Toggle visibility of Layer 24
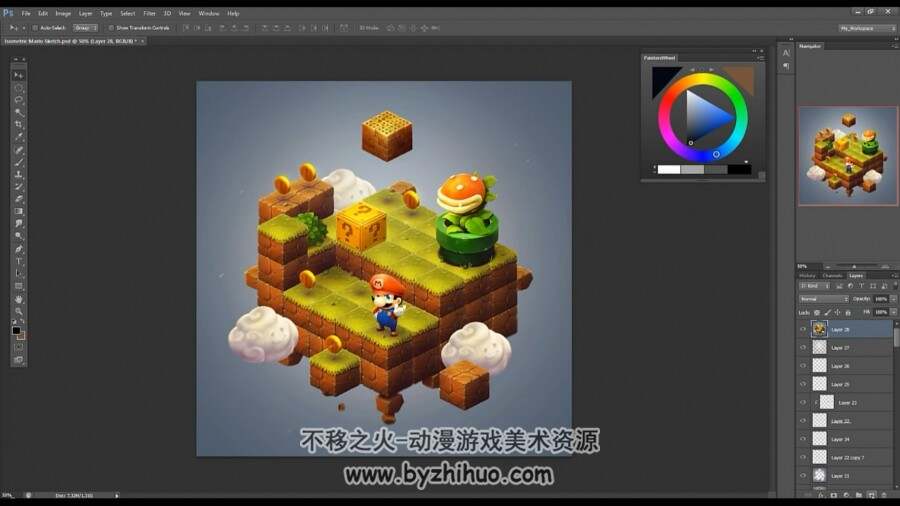Viewport: 900px width, 506px height. coord(803,439)
